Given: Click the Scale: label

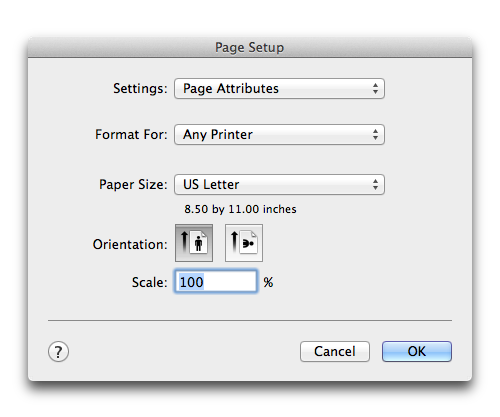Looking at the screenshot, I should point(149,282).
